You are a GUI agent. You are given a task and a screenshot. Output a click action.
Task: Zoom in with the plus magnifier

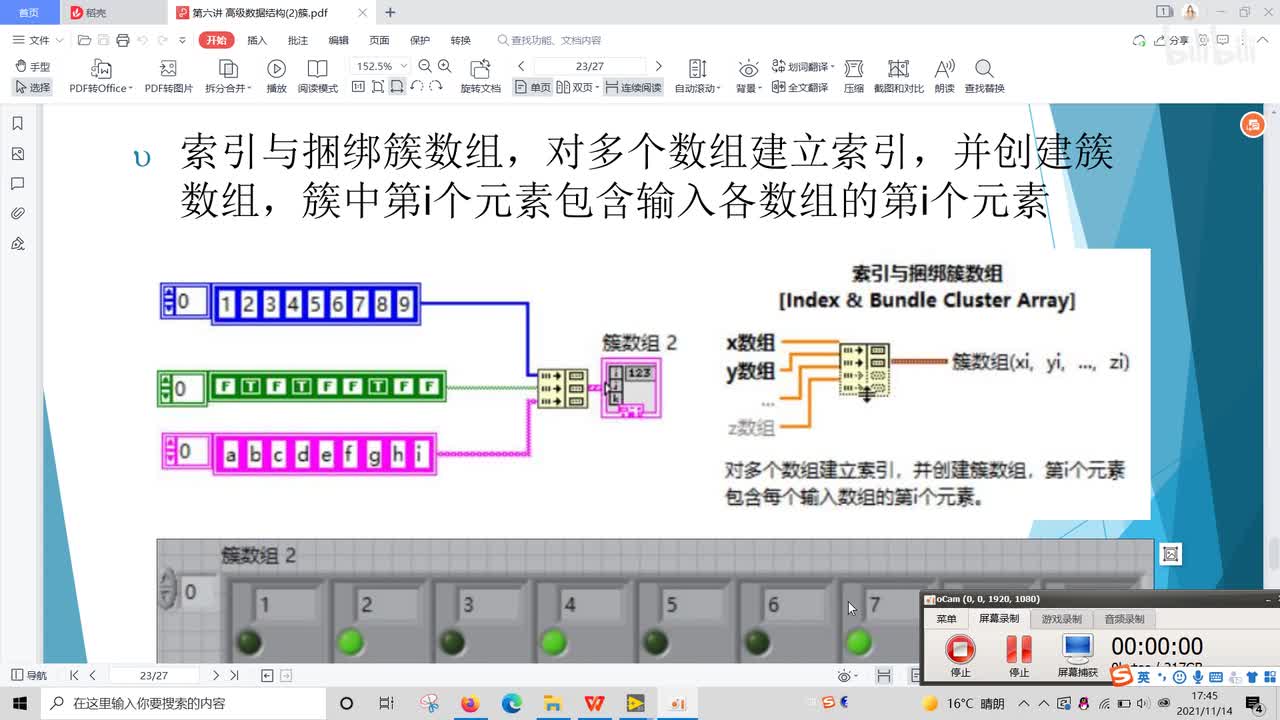pos(445,66)
